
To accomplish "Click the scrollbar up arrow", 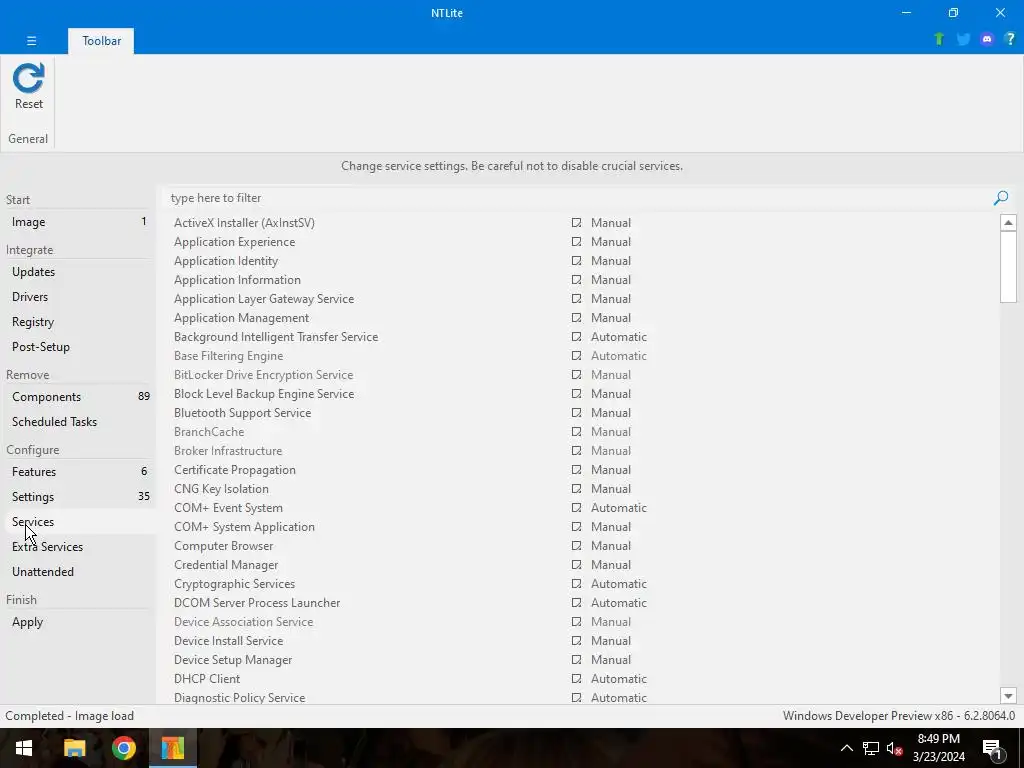I will pos(1008,223).
